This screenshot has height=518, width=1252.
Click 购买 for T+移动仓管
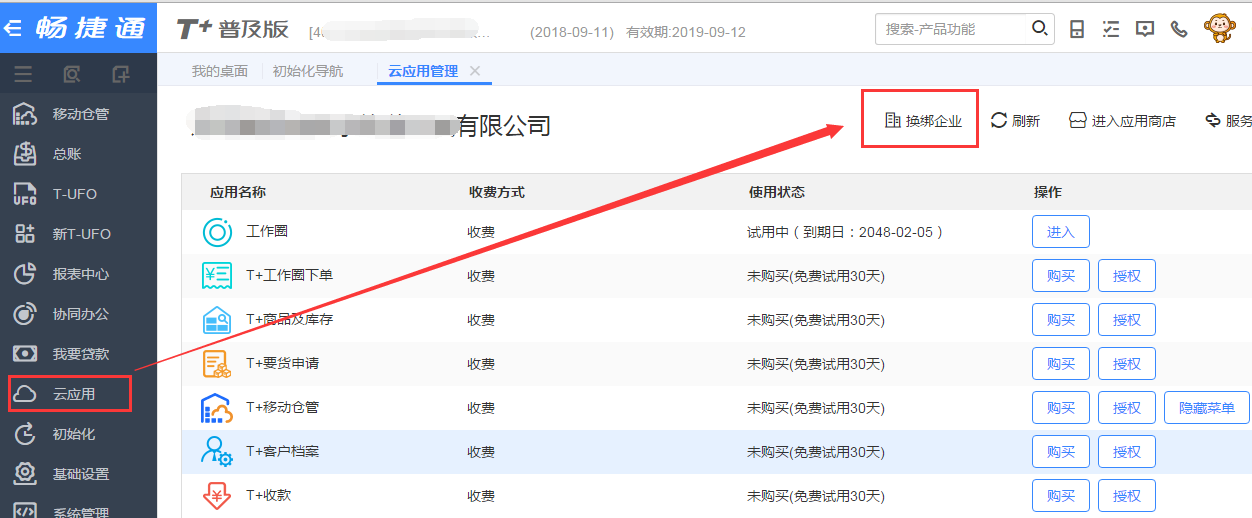tap(1061, 408)
